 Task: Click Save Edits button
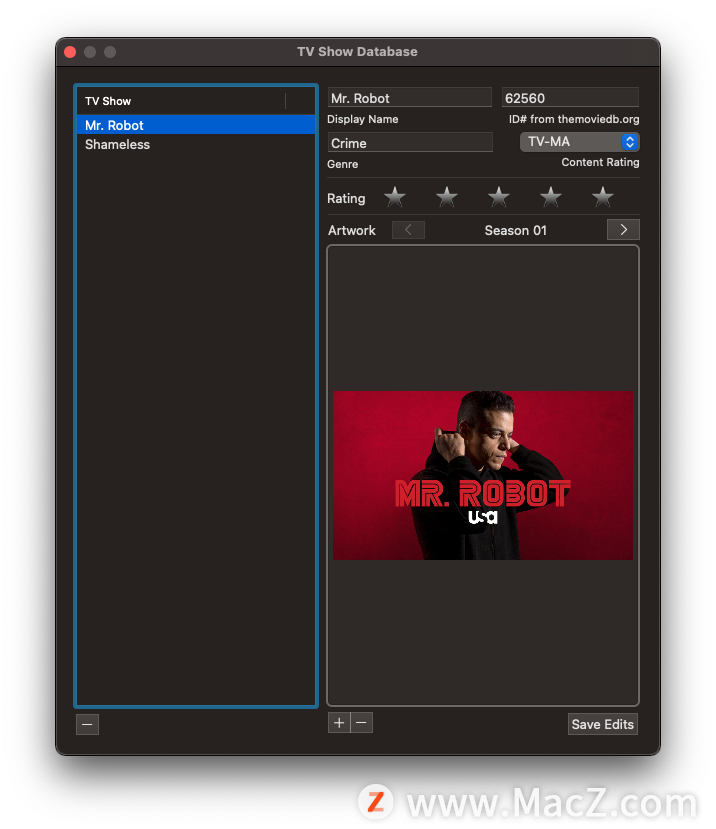602,724
